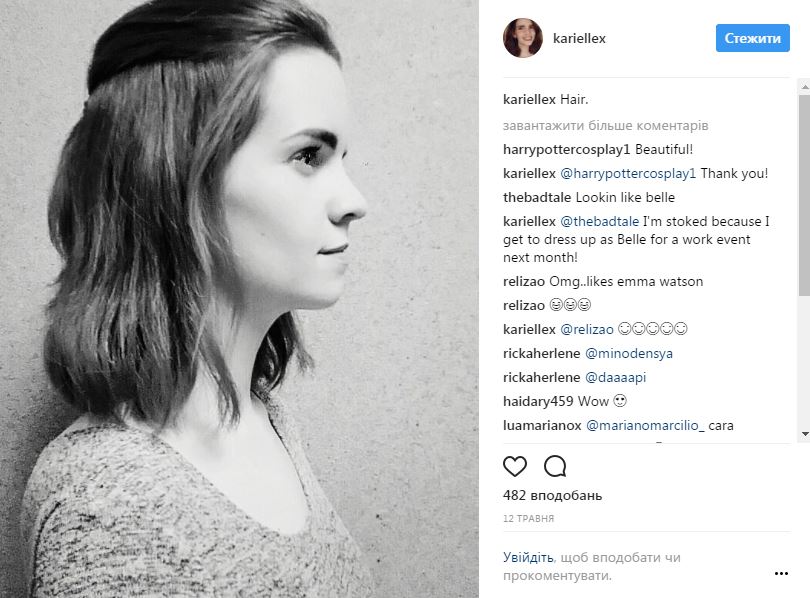Open haidary459's profile from Wow comment
The width and height of the screenshot is (810, 598).
tap(538, 401)
